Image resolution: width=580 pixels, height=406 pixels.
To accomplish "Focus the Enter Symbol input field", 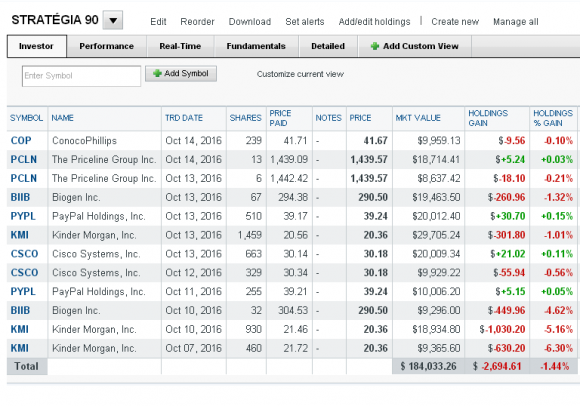I will (81, 76).
